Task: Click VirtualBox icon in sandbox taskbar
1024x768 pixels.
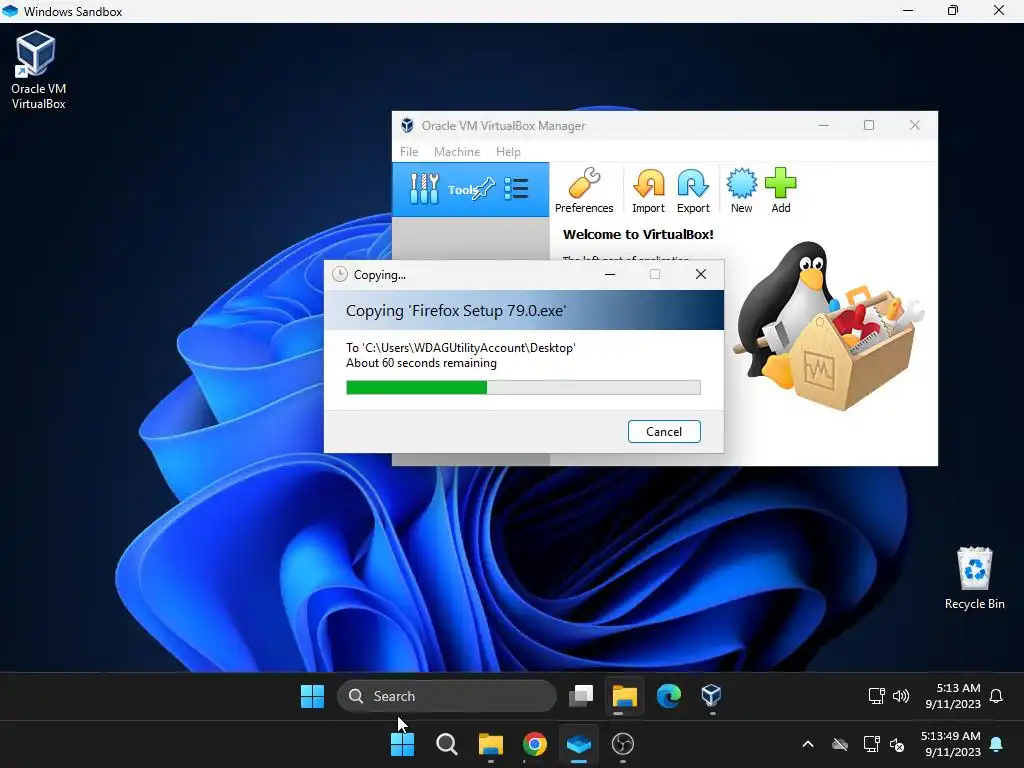Action: [x=711, y=696]
